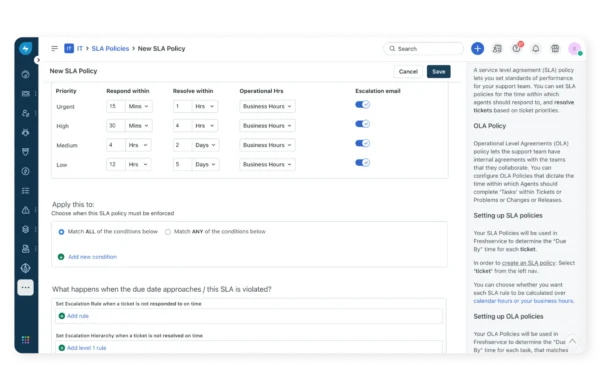
Task: Open calendar hours or business hours link
Action: pos(523,301)
